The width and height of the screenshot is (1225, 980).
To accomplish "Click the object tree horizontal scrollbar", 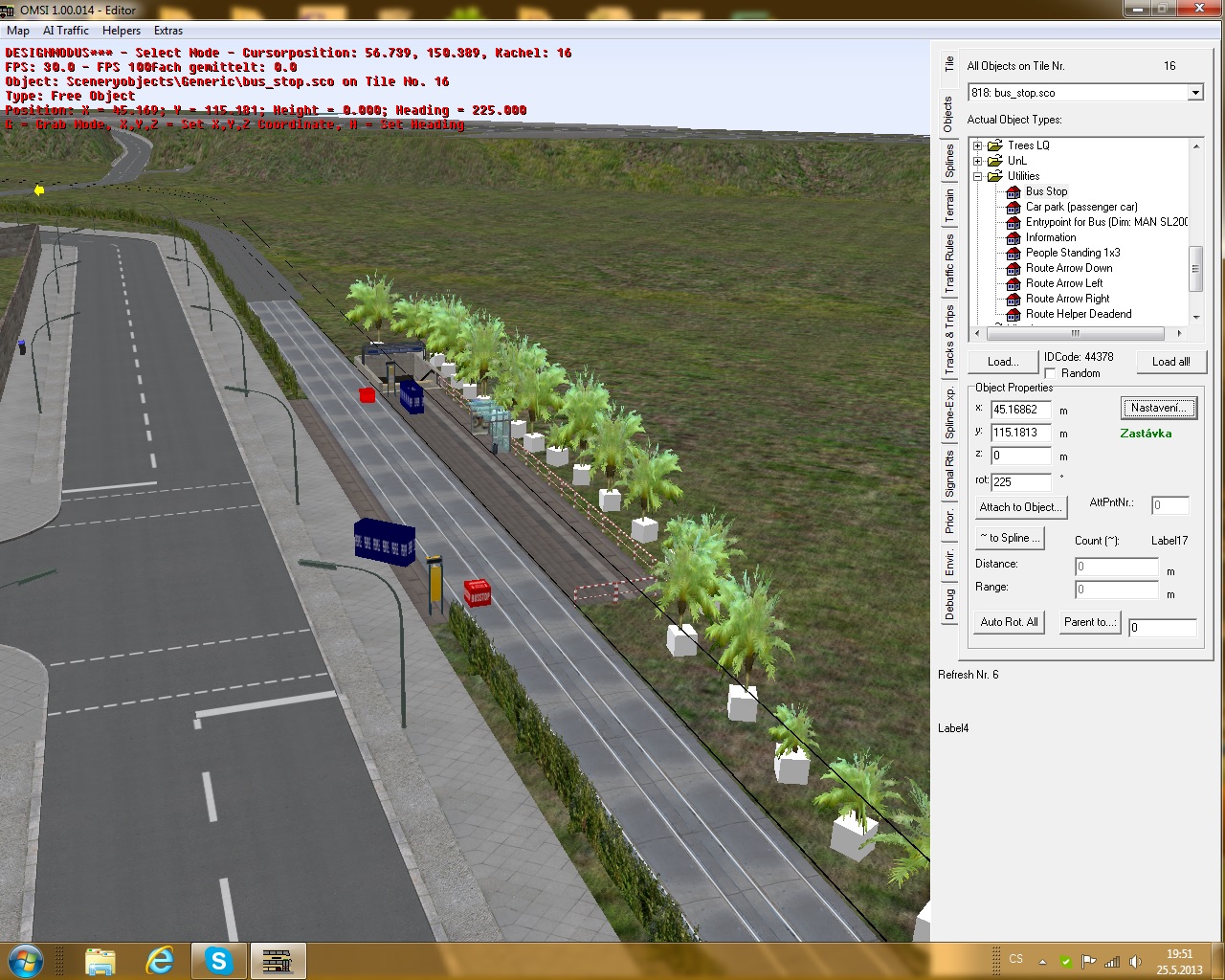I will pyautogui.click(x=1075, y=333).
